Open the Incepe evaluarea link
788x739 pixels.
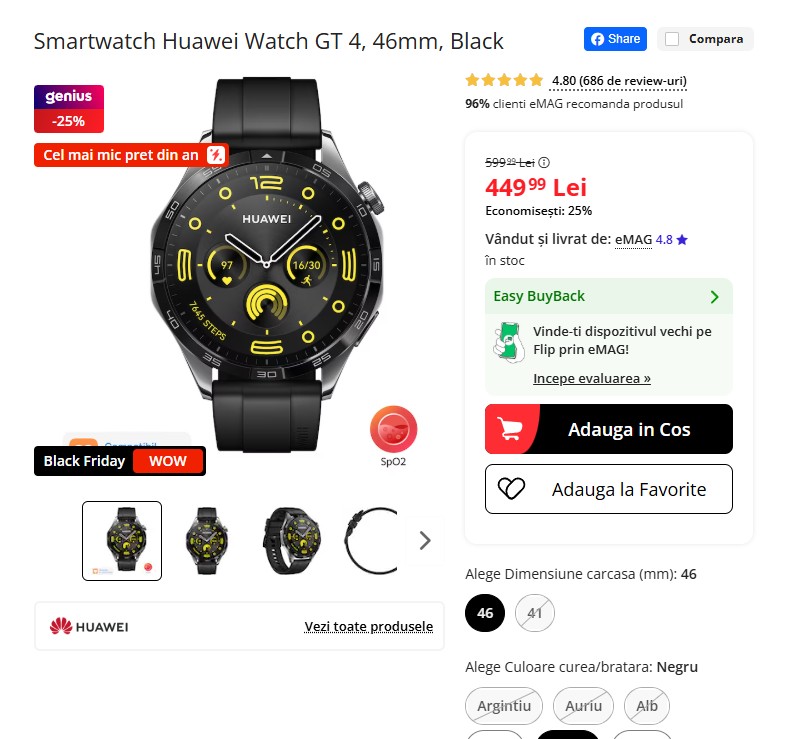(x=592, y=379)
